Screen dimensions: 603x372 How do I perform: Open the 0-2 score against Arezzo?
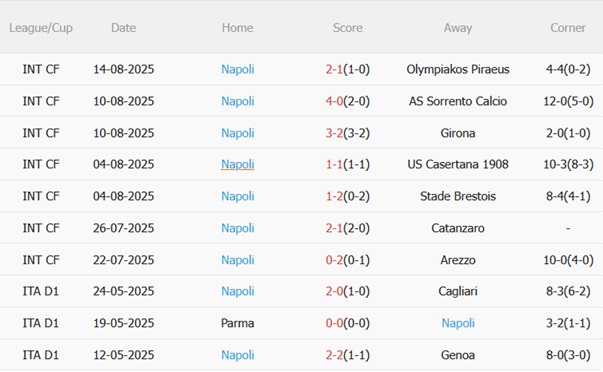click(x=334, y=260)
